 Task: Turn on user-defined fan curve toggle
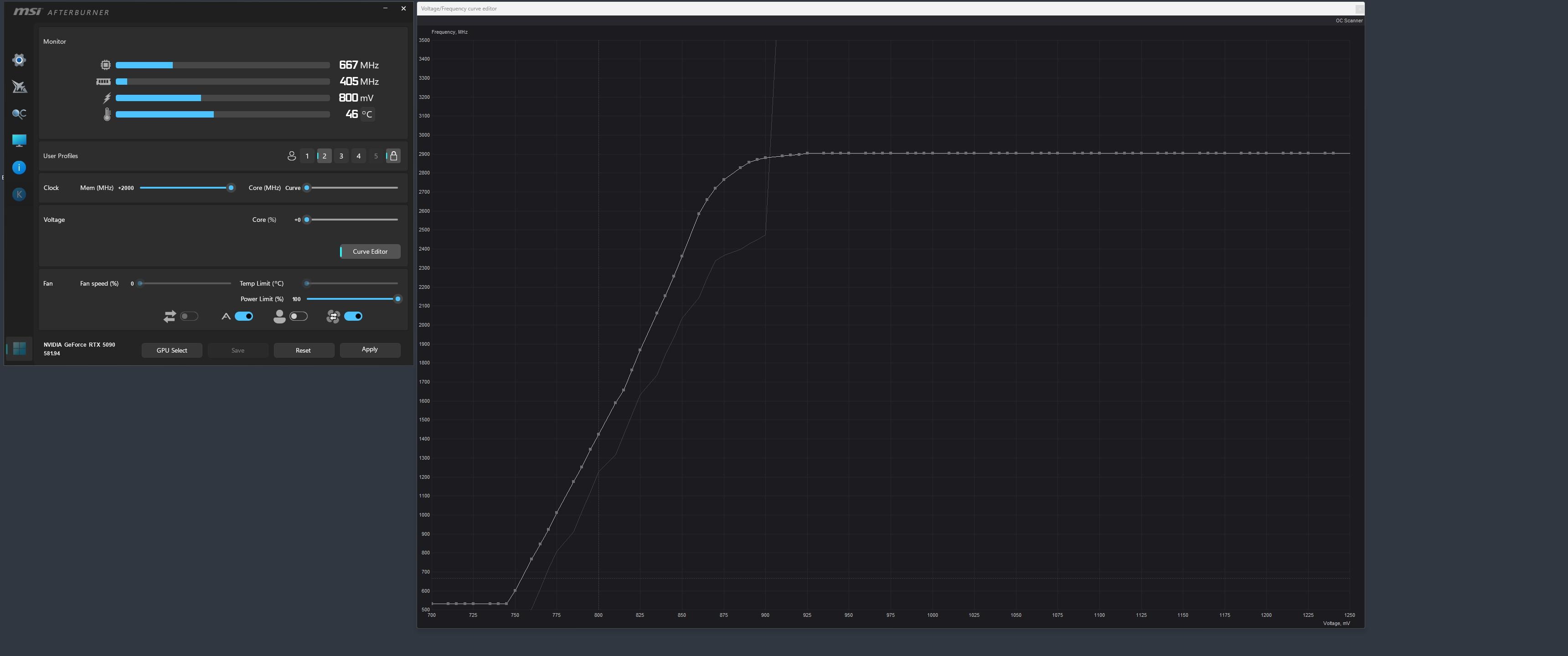298,317
